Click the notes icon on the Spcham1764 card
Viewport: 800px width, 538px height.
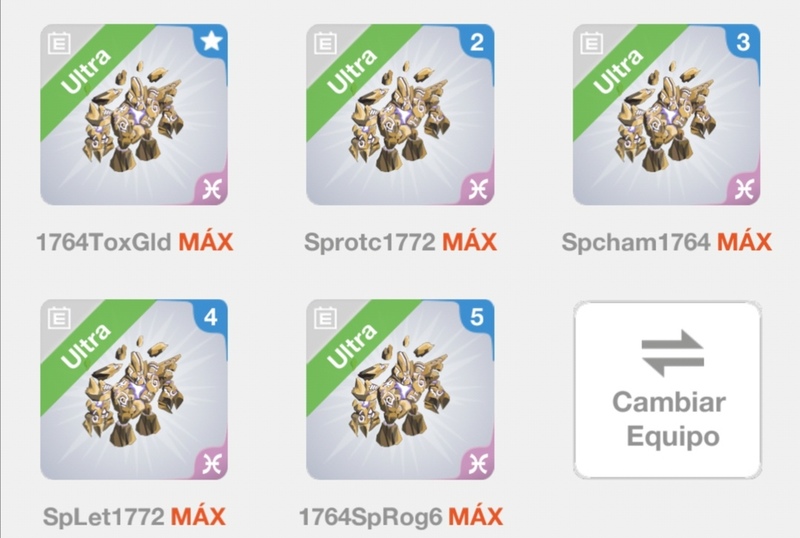(x=591, y=43)
